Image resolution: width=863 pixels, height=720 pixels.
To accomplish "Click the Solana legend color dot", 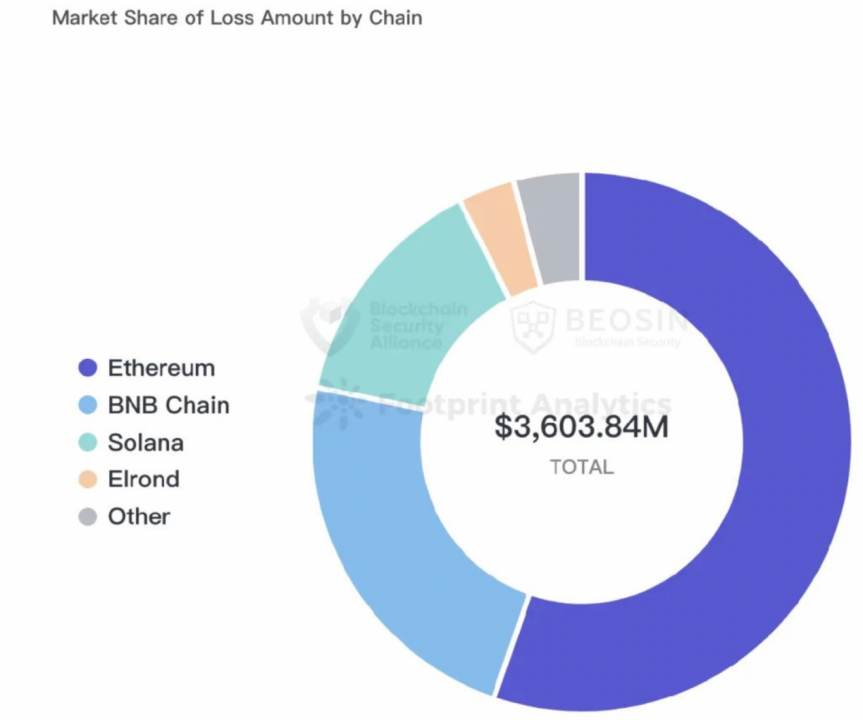I will point(88,442).
